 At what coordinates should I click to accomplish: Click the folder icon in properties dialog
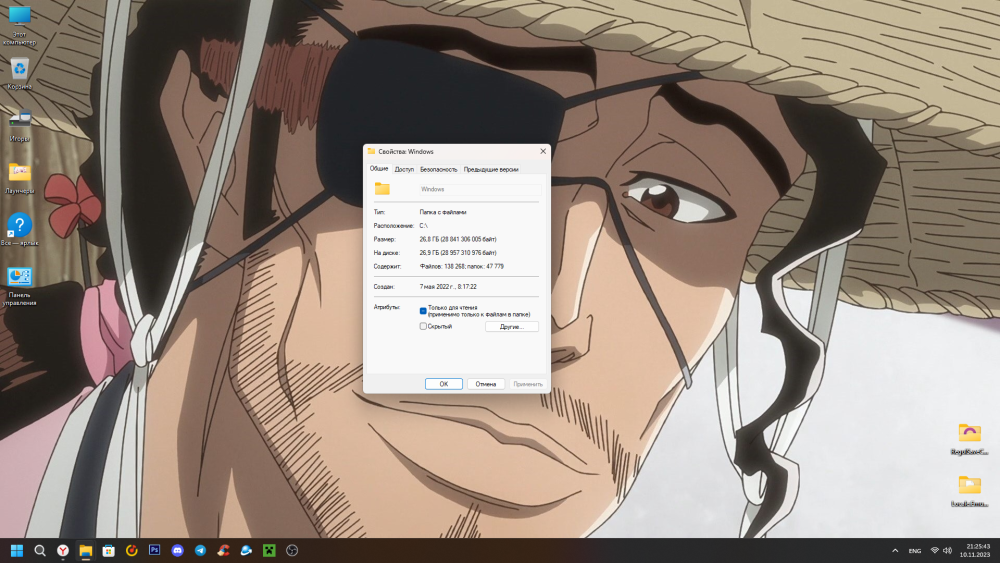[x=382, y=189]
